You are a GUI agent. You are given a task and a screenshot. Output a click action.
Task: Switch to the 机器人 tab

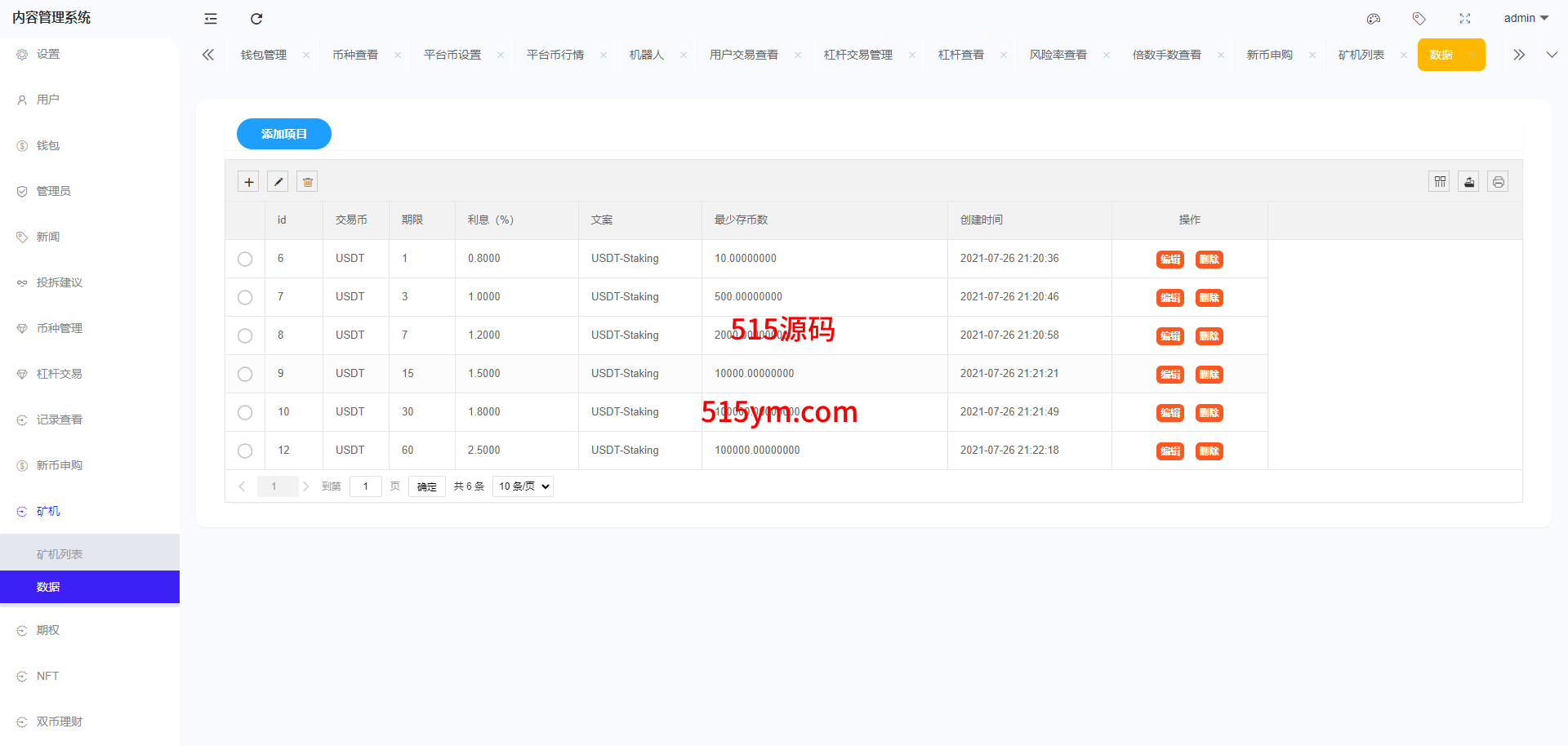tap(646, 55)
